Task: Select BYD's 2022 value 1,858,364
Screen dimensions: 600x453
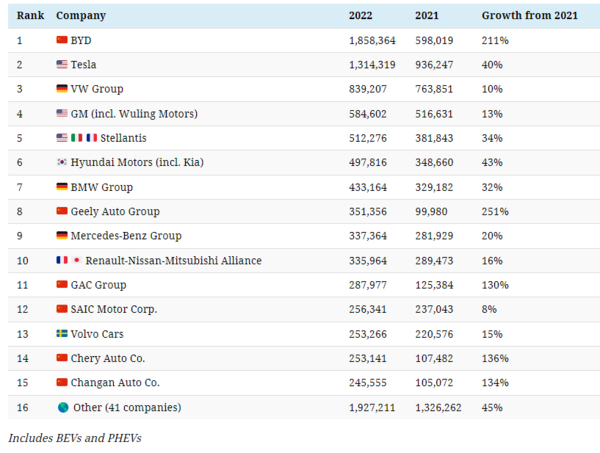Action: (x=372, y=41)
